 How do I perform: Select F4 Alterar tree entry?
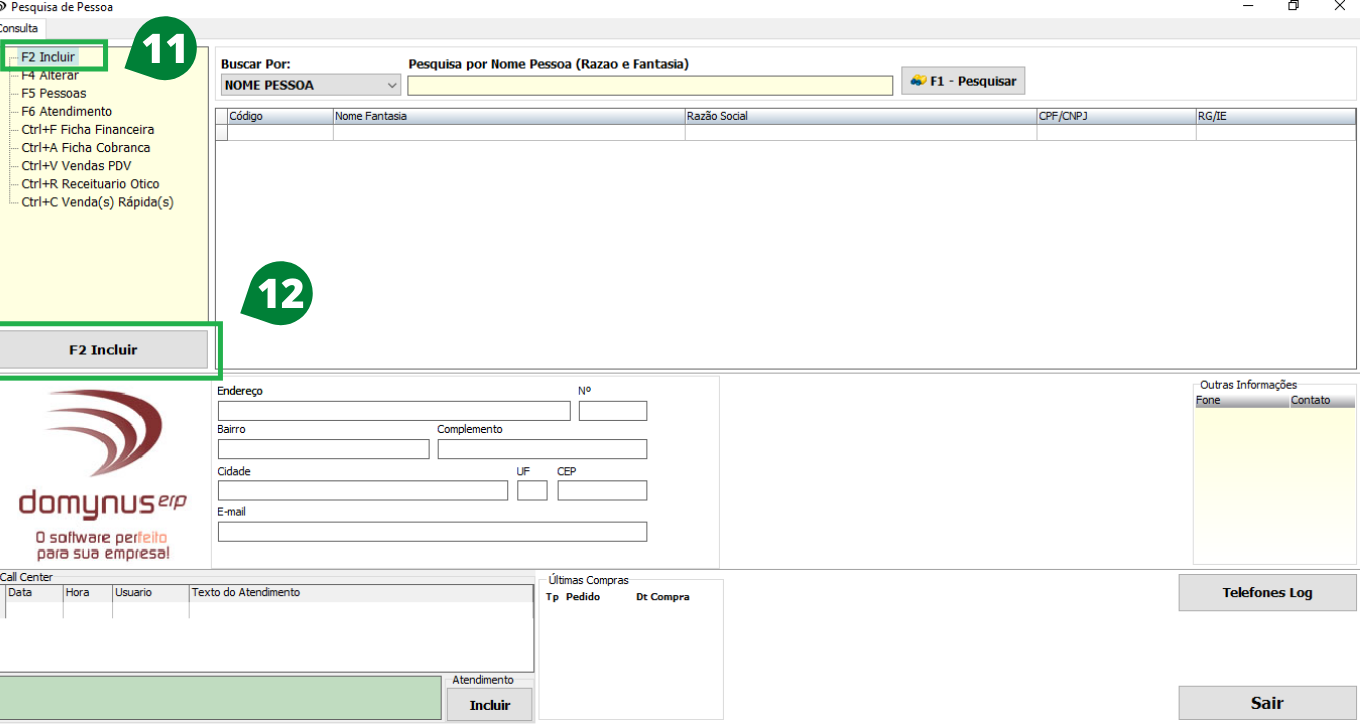click(50, 75)
